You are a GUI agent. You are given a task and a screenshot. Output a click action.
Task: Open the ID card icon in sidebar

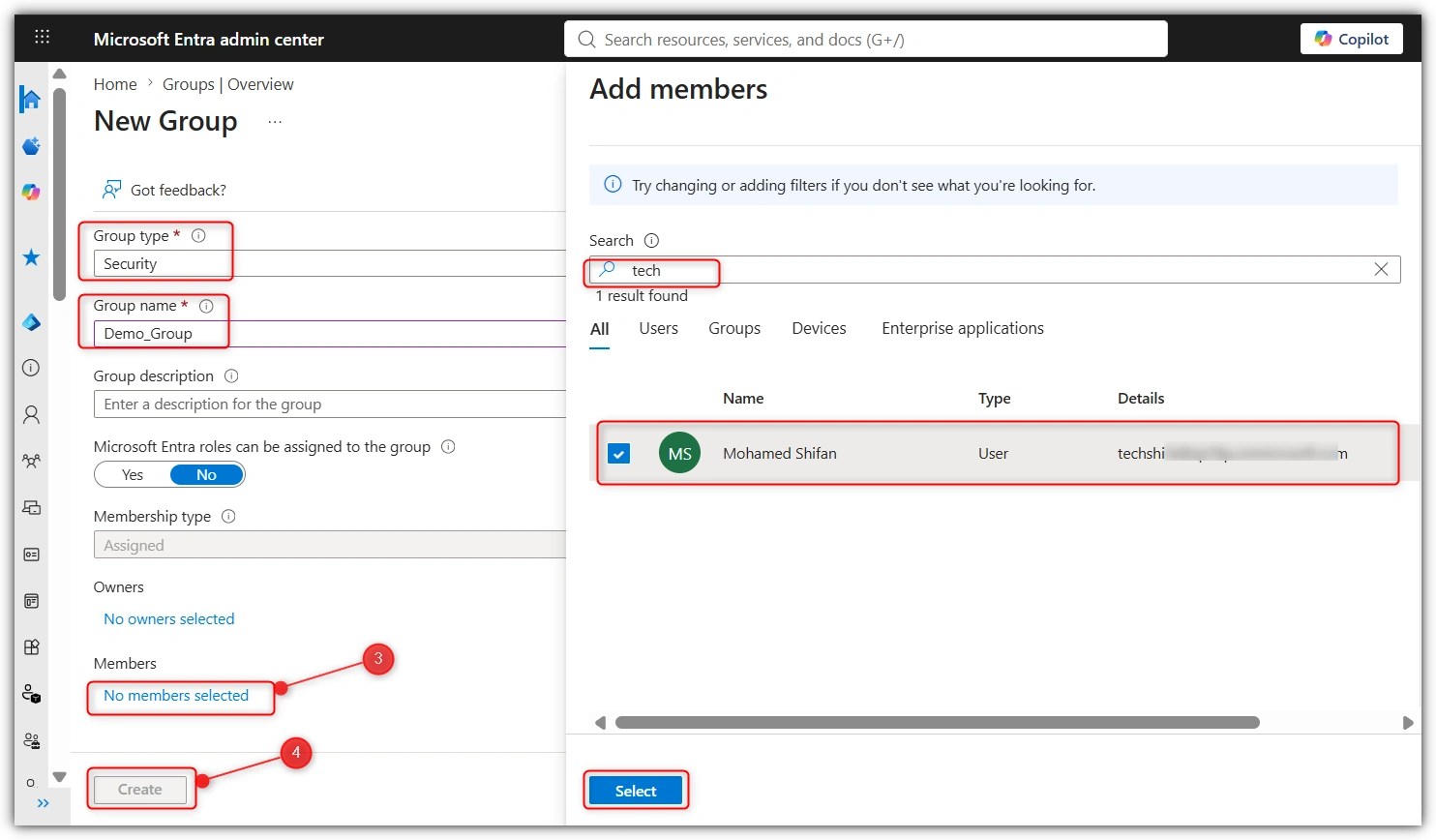(31, 555)
